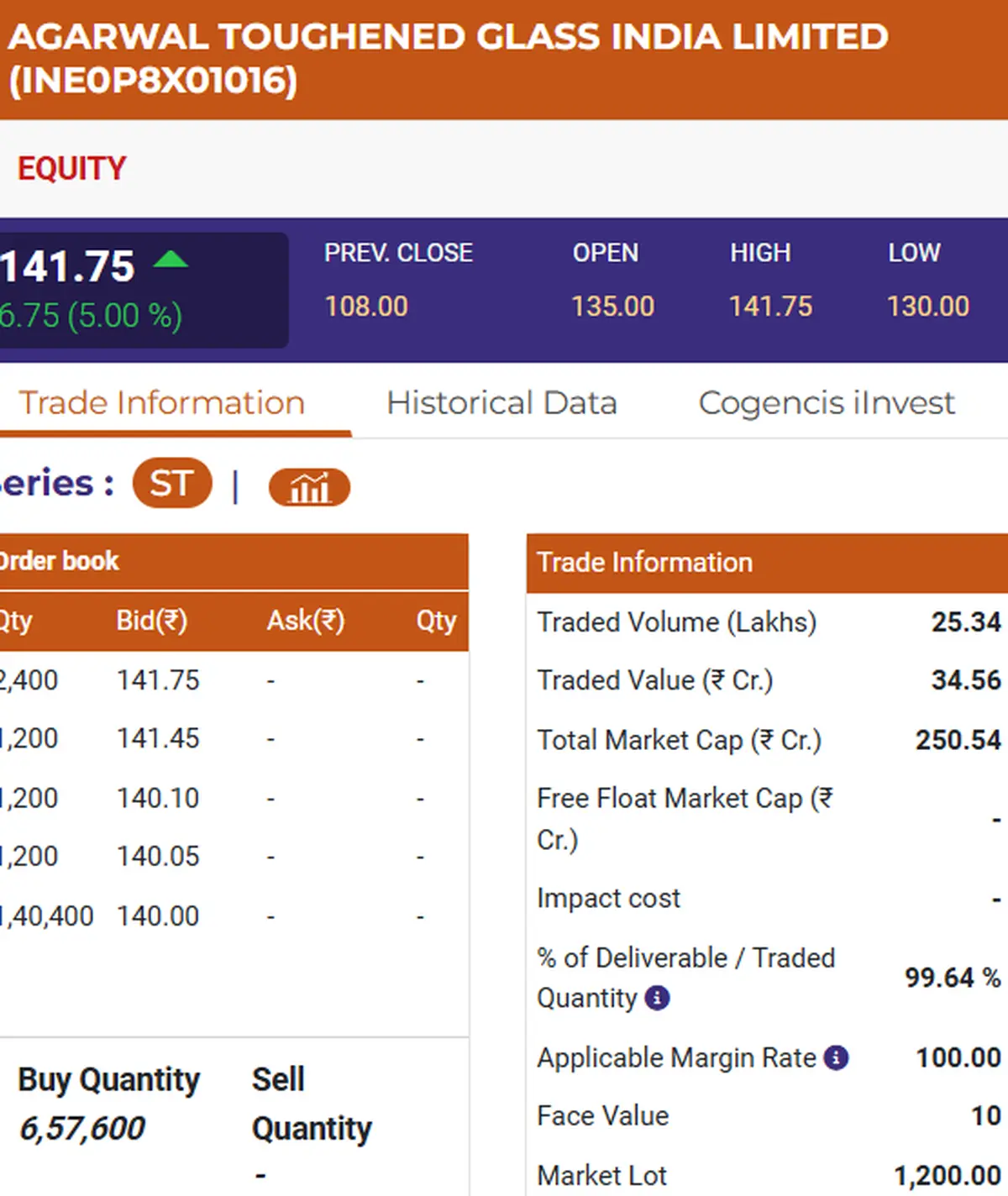This screenshot has width=1008, height=1196.
Task: Click the Free Float Market Cap label
Action: click(685, 819)
